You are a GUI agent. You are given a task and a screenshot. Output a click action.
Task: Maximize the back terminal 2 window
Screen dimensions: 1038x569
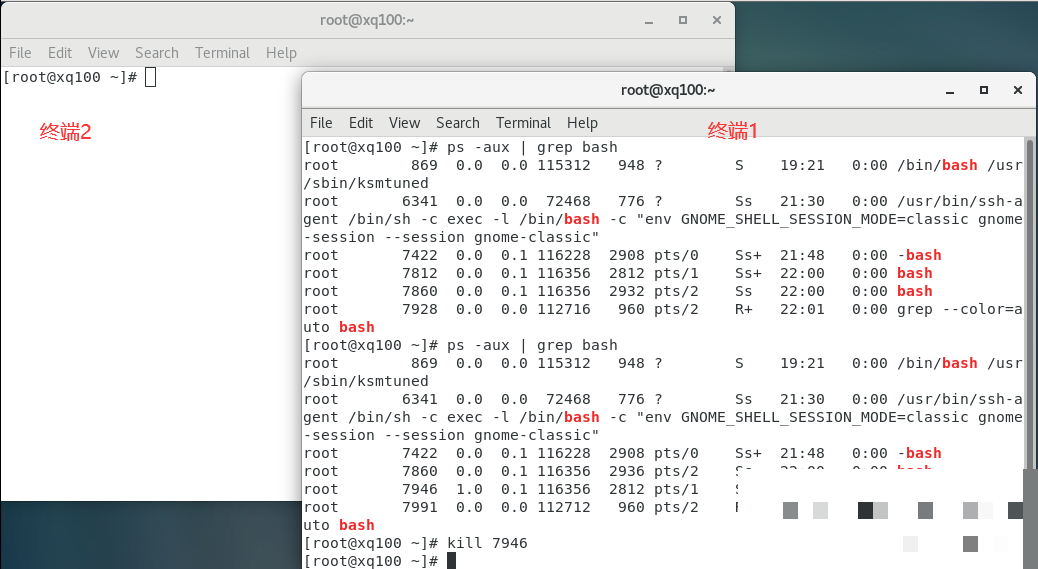click(683, 20)
